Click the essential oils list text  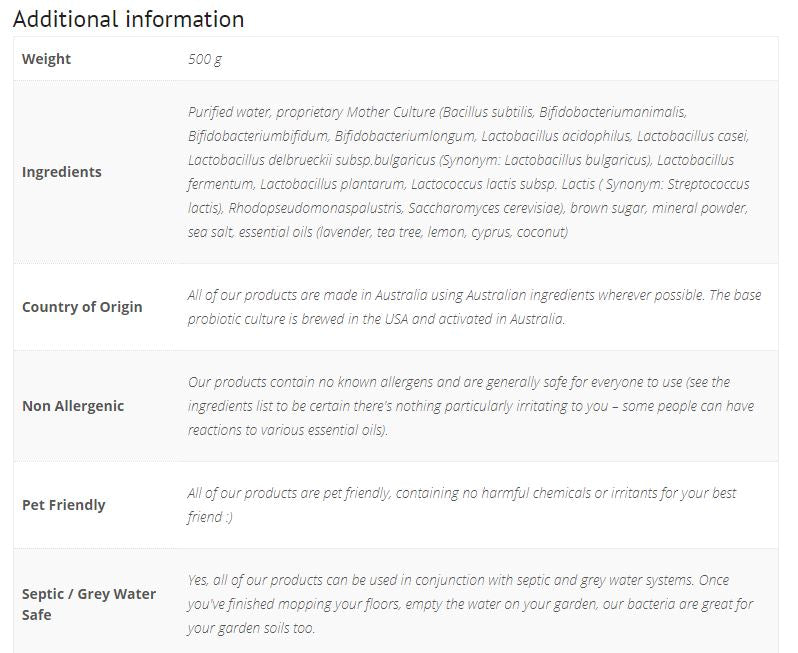pos(403,232)
